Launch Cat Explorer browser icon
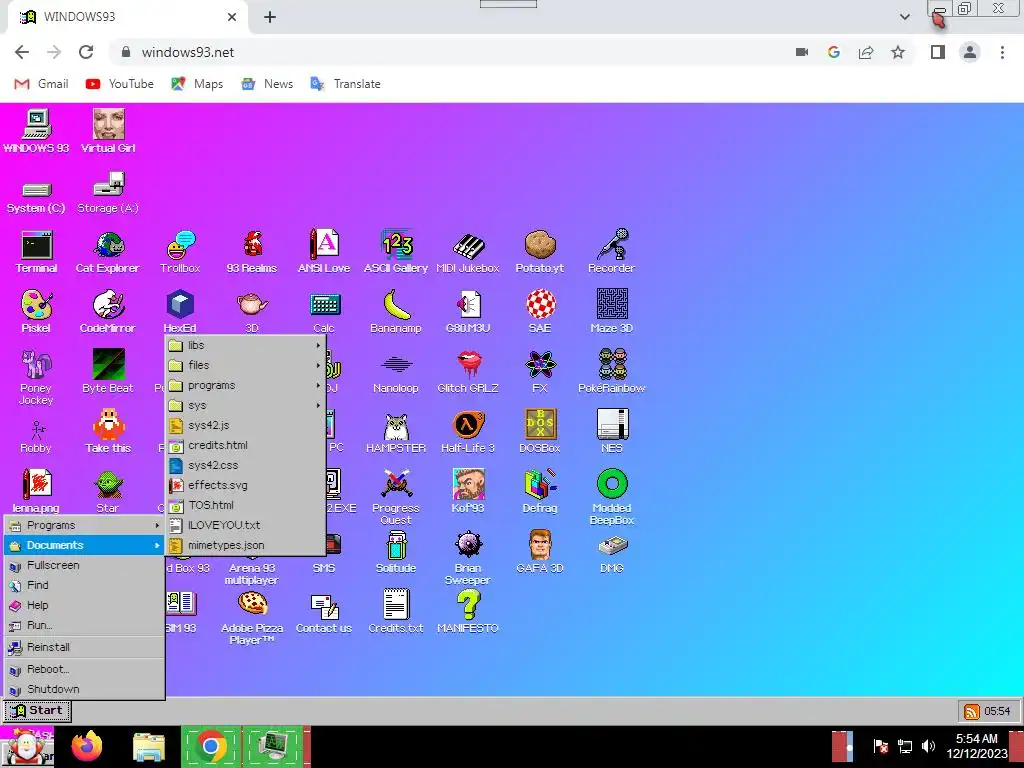The image size is (1024, 768). click(108, 252)
